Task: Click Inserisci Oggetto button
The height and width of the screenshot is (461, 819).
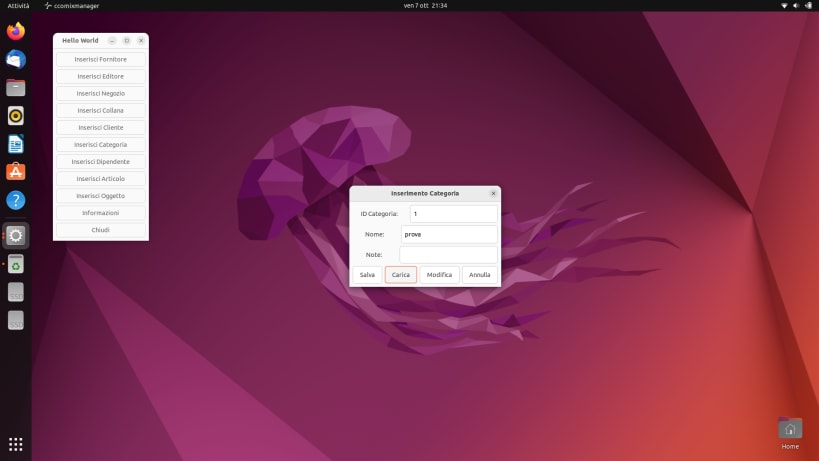Action: point(101,196)
